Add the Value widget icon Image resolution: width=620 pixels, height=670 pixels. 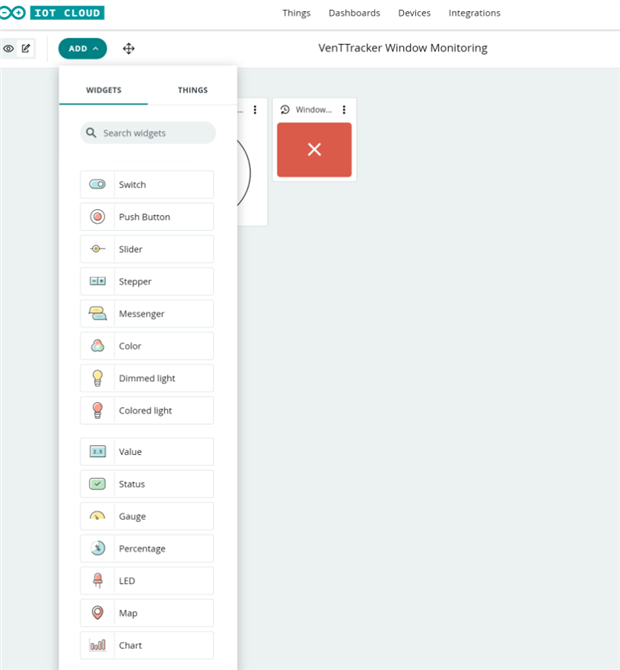pos(97,452)
